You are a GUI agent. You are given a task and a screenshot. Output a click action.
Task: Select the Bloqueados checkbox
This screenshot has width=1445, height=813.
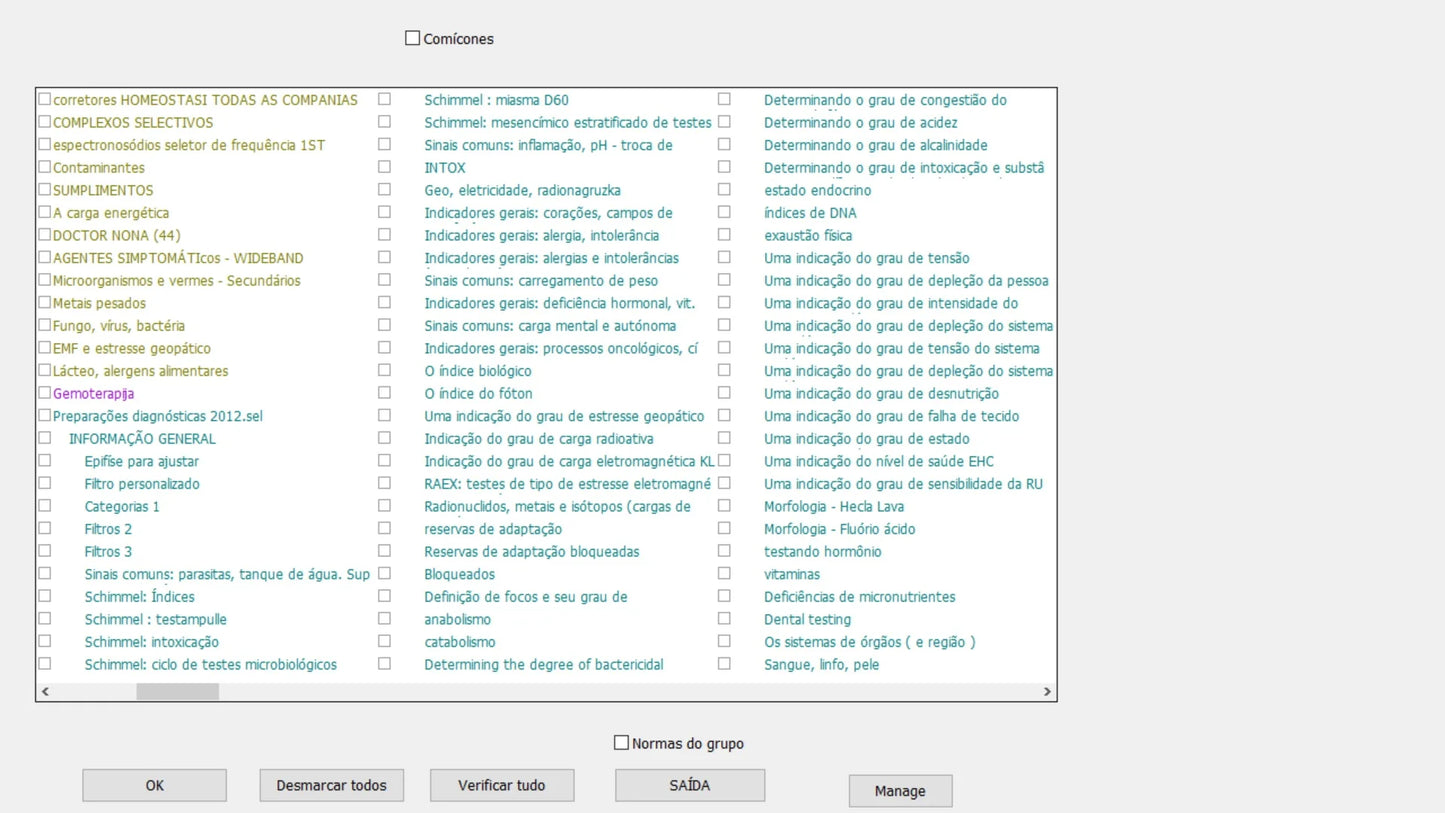pos(384,573)
